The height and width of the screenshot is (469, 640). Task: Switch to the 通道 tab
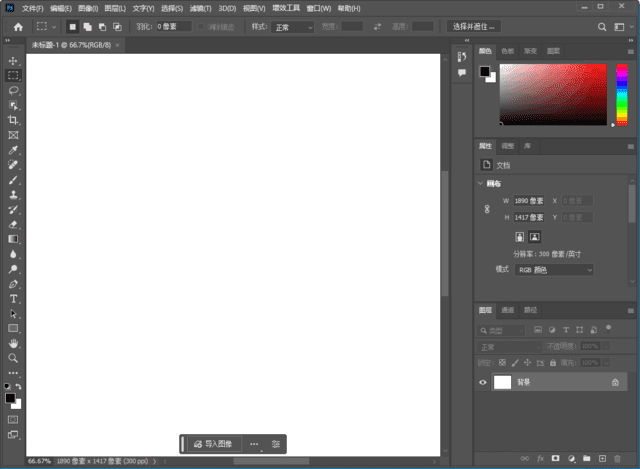click(x=508, y=310)
